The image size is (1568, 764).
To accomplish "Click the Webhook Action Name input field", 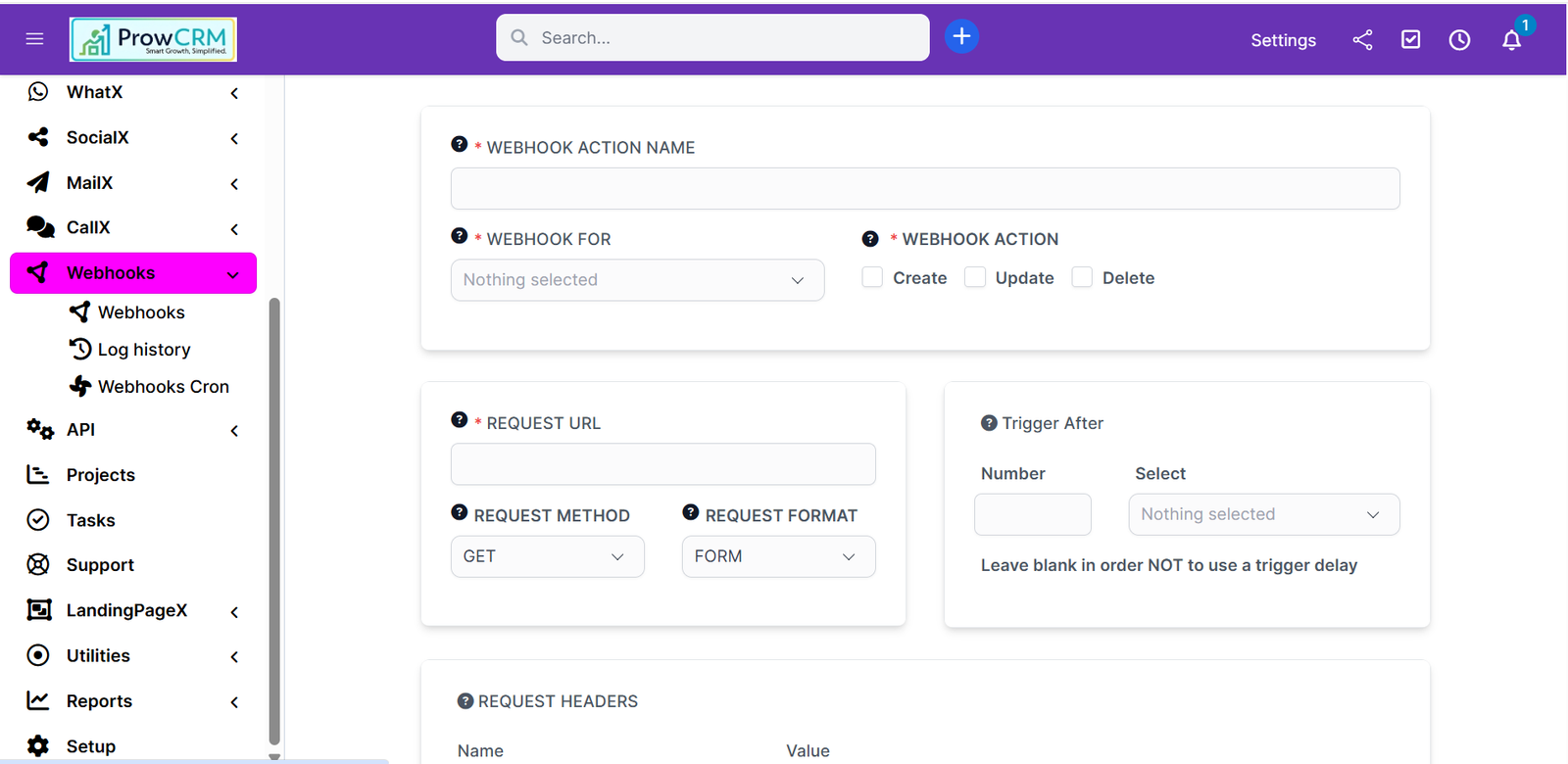I will coord(925,188).
